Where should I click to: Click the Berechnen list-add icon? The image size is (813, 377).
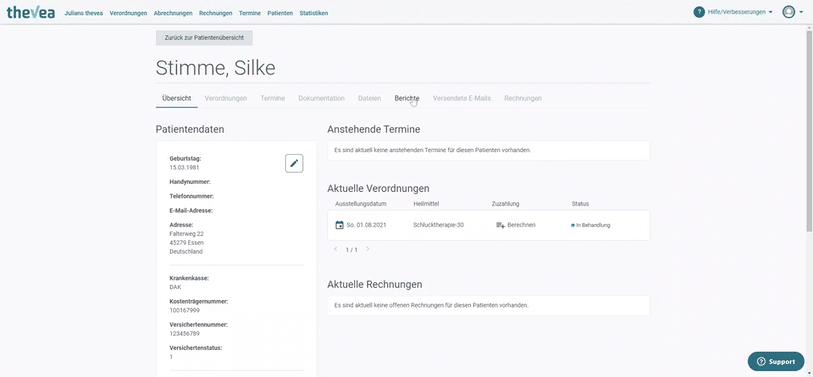500,225
